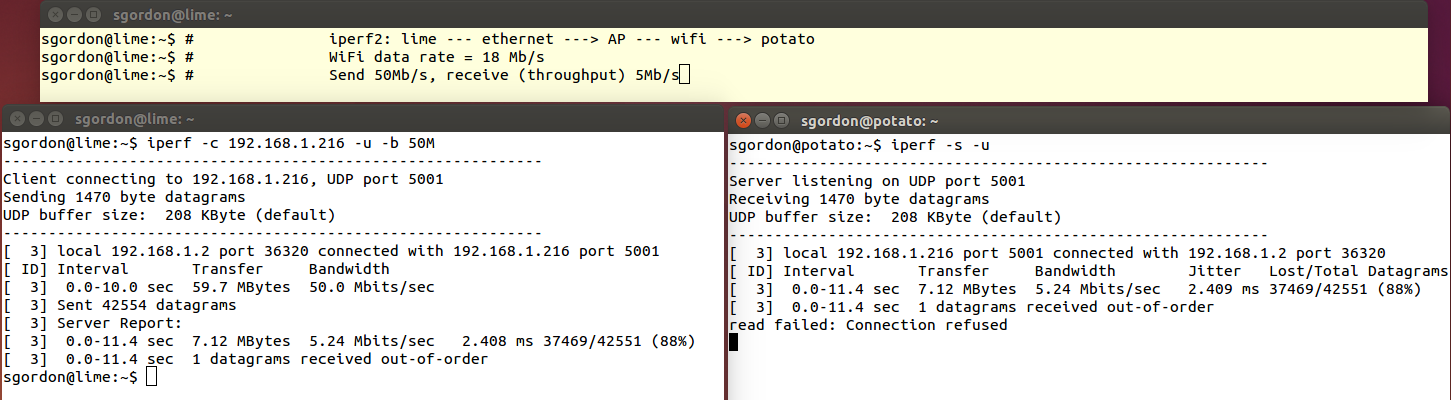Image resolution: width=1451 pixels, height=400 pixels.
Task: Close the sgordon@potato terminal window
Action: [744, 121]
